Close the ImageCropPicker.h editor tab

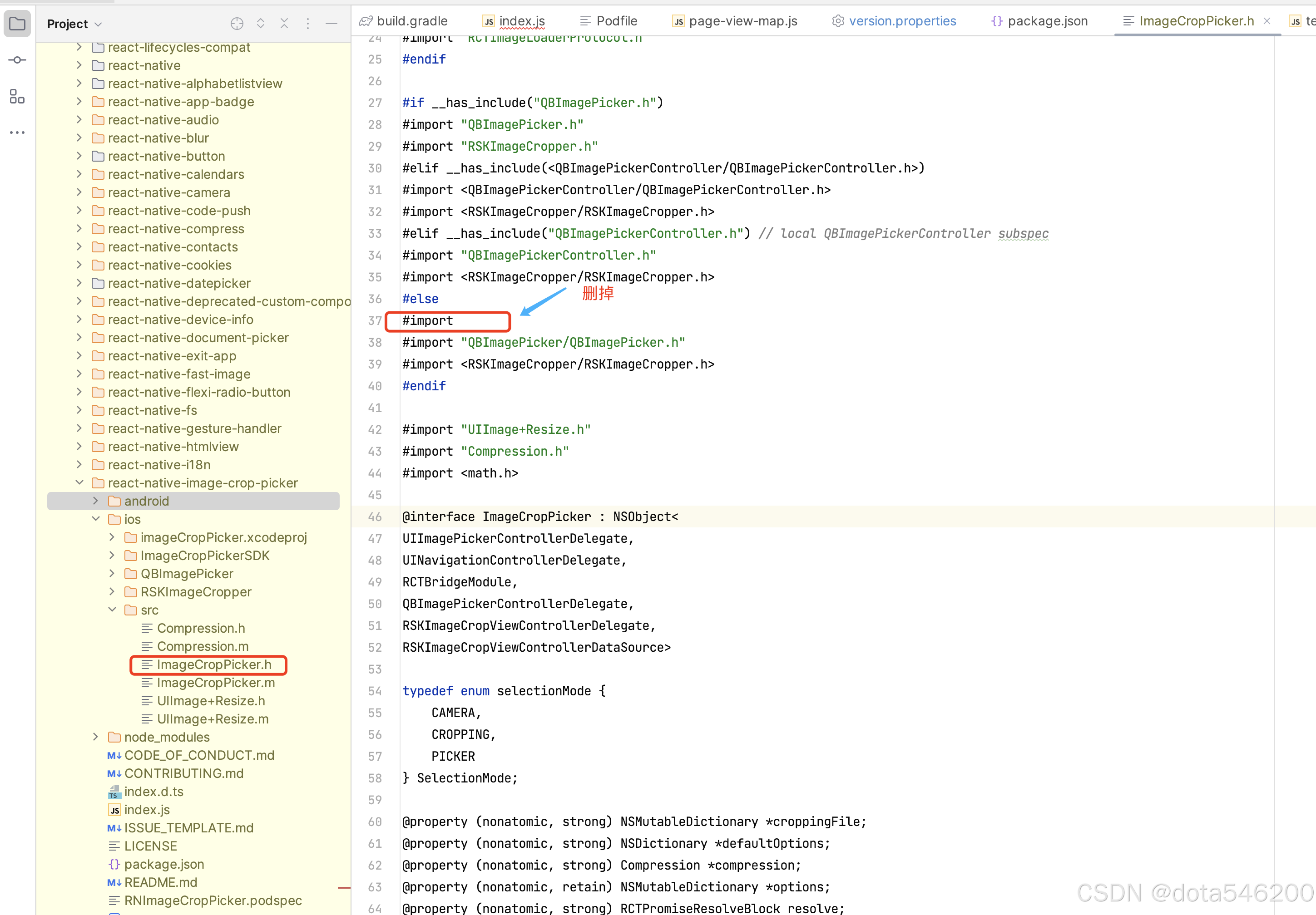click(1267, 21)
